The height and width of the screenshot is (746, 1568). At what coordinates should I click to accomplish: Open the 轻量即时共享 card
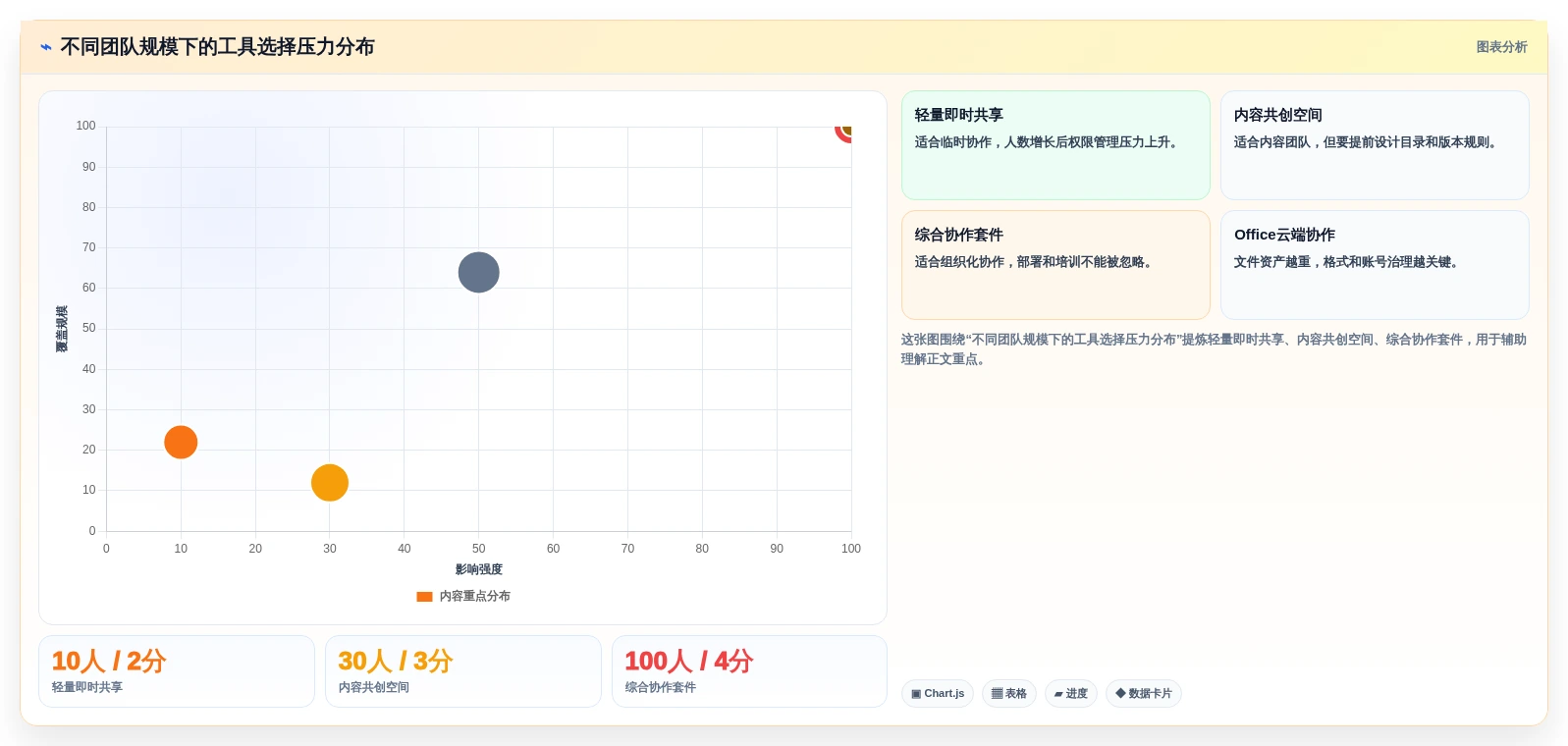click(x=1055, y=145)
